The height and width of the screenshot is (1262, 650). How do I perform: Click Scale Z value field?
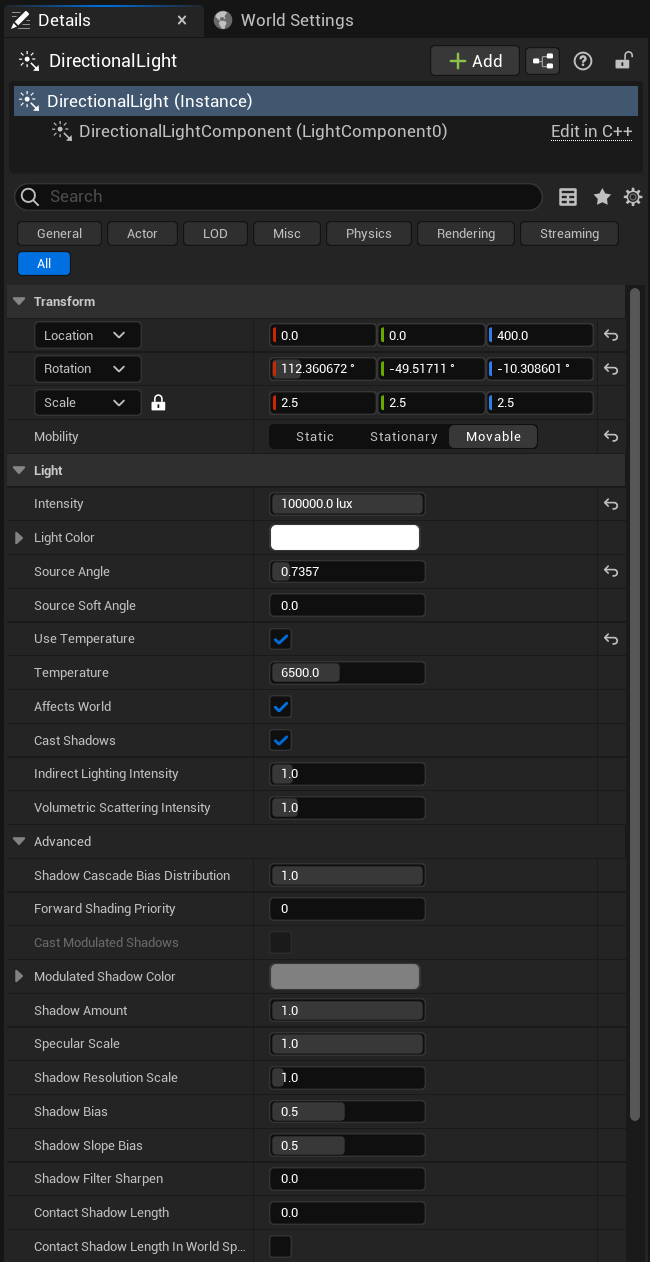[540, 403]
